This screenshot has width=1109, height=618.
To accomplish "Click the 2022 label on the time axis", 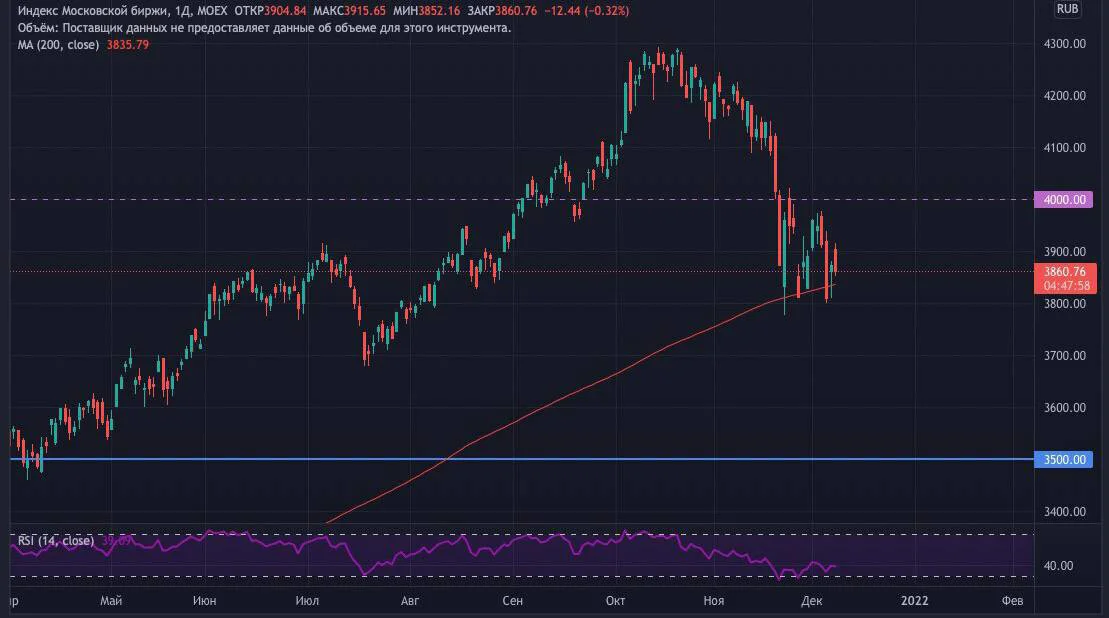I will (x=915, y=601).
